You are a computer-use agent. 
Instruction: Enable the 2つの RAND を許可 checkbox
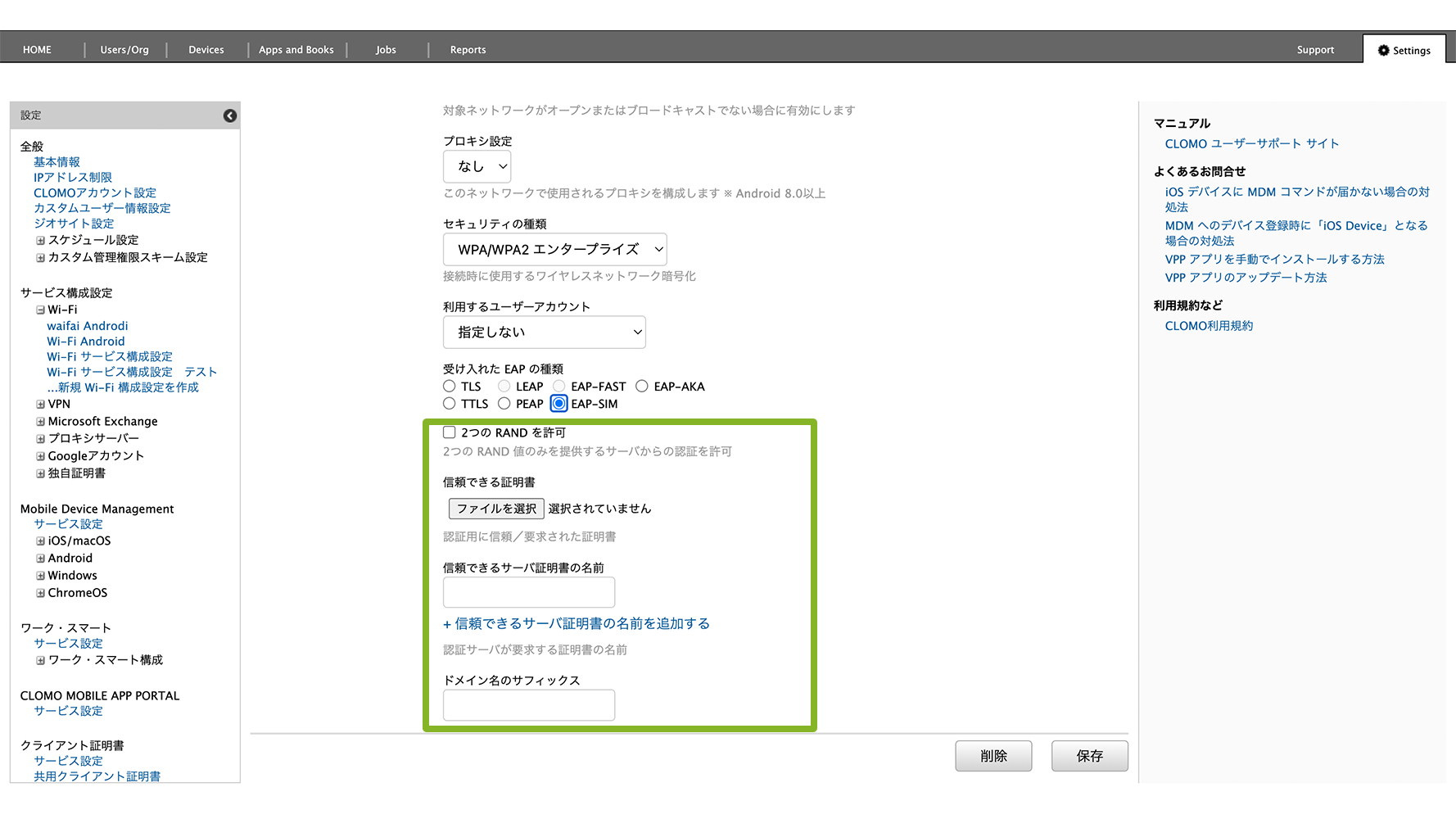click(x=450, y=432)
